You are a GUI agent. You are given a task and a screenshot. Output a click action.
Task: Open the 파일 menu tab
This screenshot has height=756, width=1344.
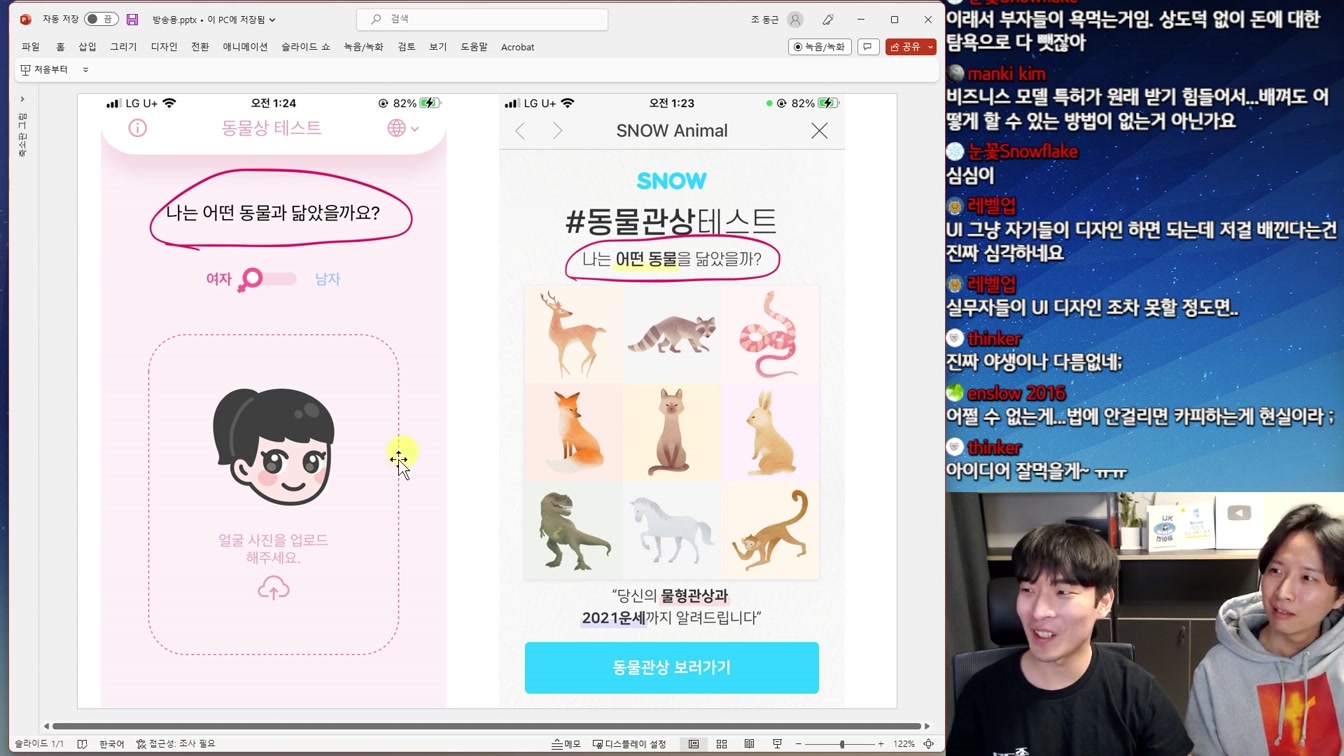(x=31, y=47)
